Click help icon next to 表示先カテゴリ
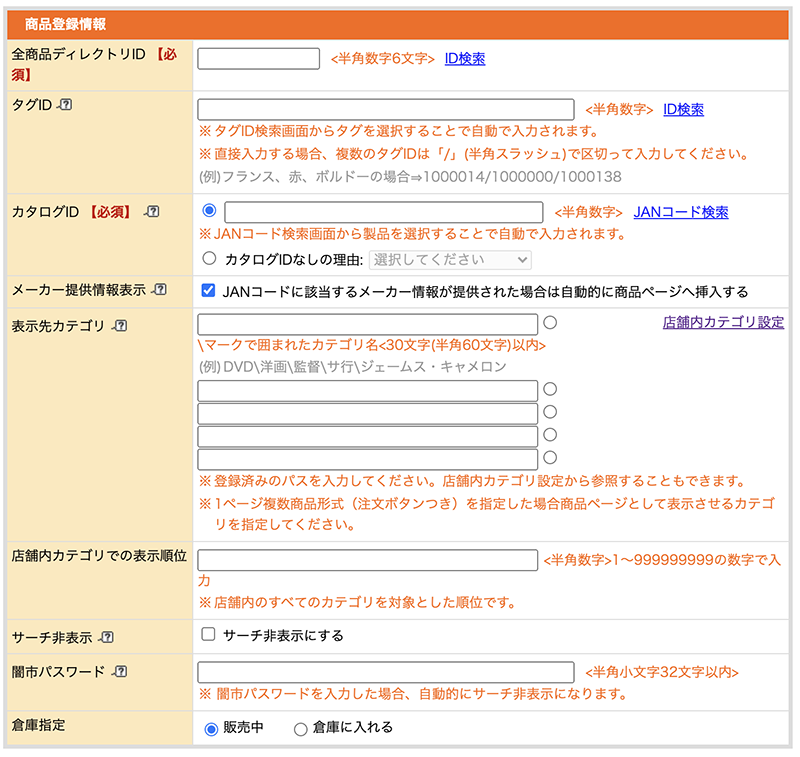Screen dimensions: 800x757 [x=121, y=326]
